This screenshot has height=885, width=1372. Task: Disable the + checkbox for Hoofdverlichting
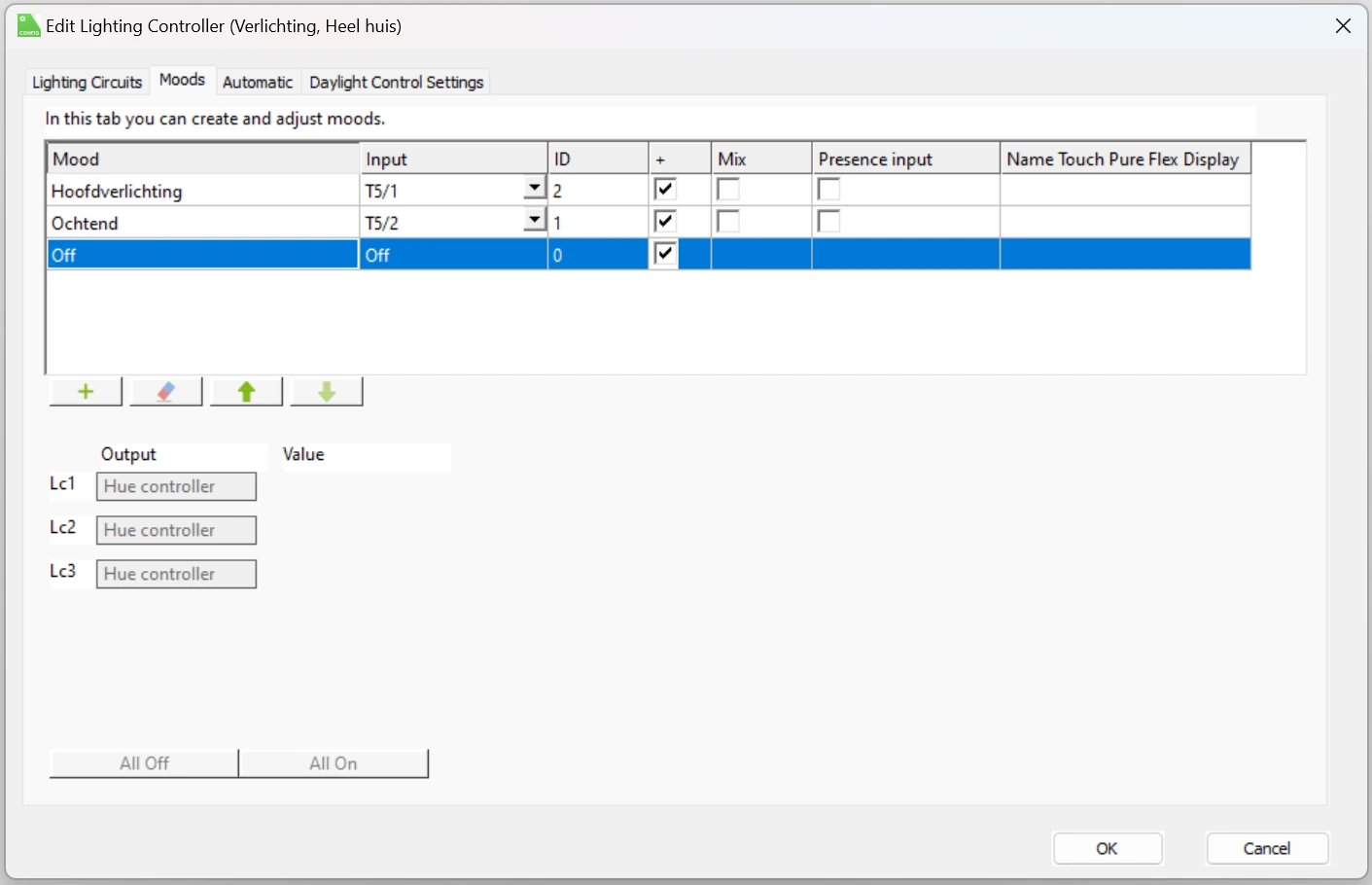[665, 189]
